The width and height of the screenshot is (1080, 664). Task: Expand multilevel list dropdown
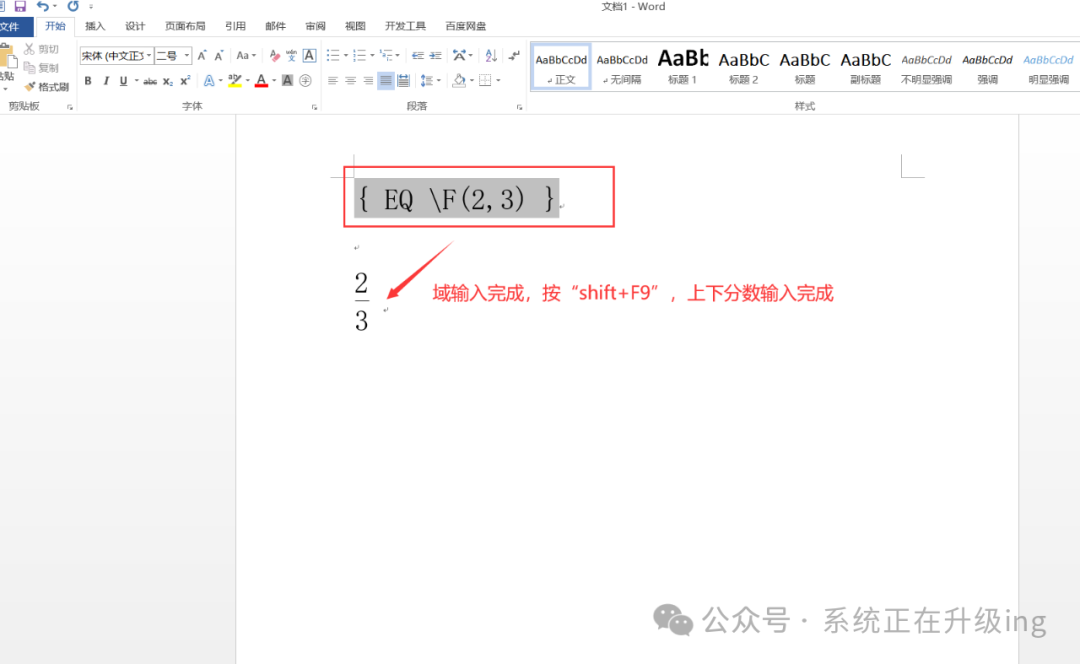coord(397,55)
